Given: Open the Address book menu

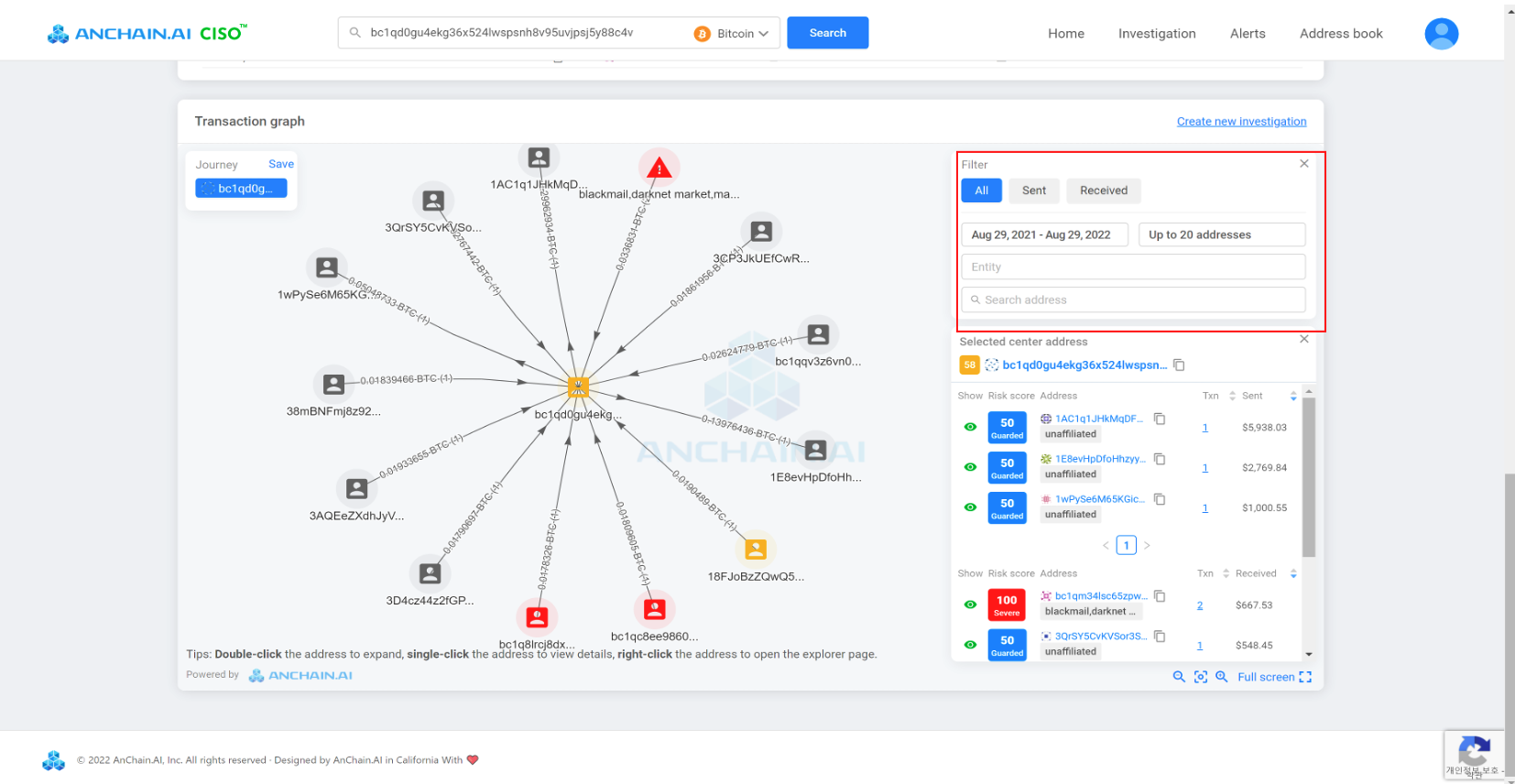Looking at the screenshot, I should tap(1341, 34).
